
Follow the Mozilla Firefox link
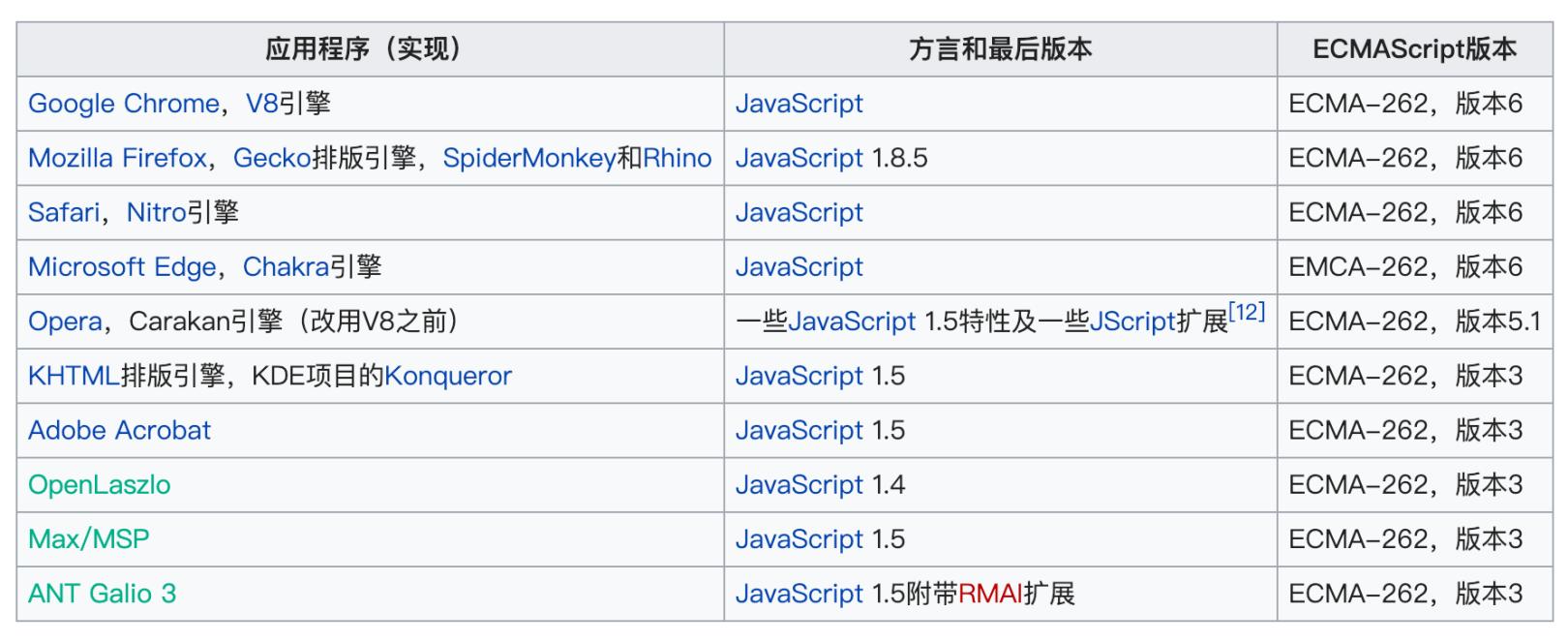point(118,158)
